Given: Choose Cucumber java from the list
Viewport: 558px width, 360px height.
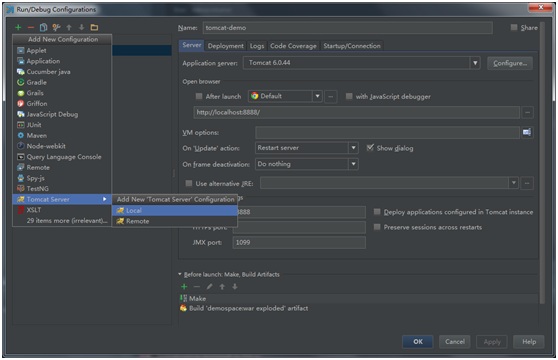Looking at the screenshot, I should pos(62,72).
